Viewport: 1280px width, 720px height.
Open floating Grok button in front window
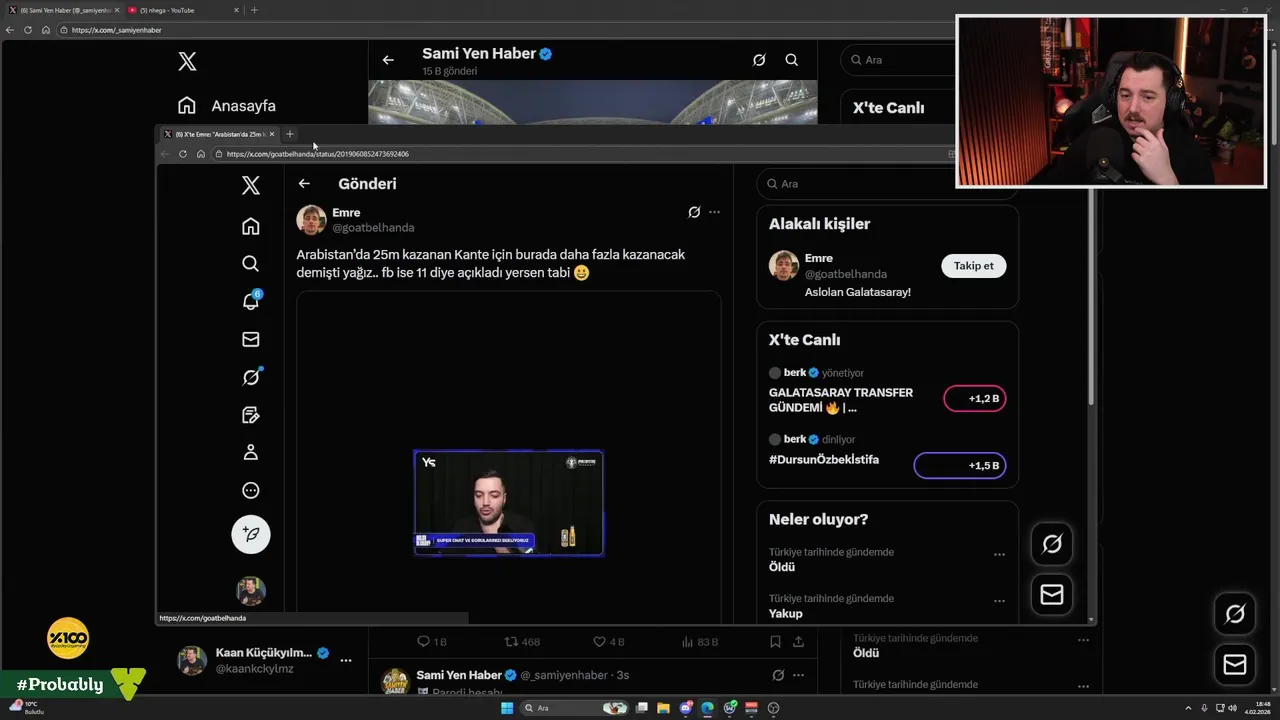[x=1052, y=544]
